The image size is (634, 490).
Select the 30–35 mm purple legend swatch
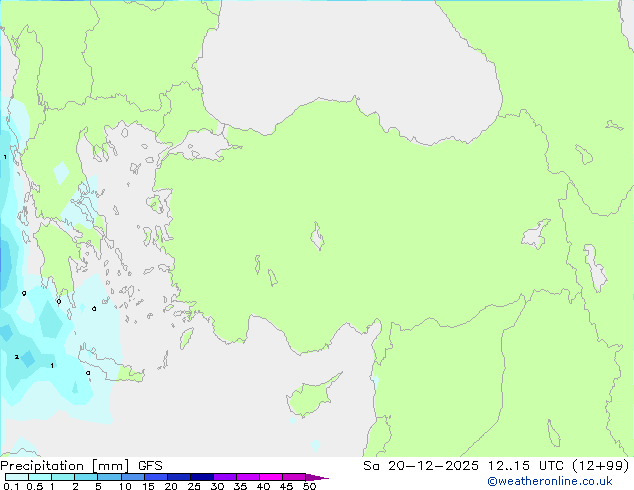tap(225, 477)
